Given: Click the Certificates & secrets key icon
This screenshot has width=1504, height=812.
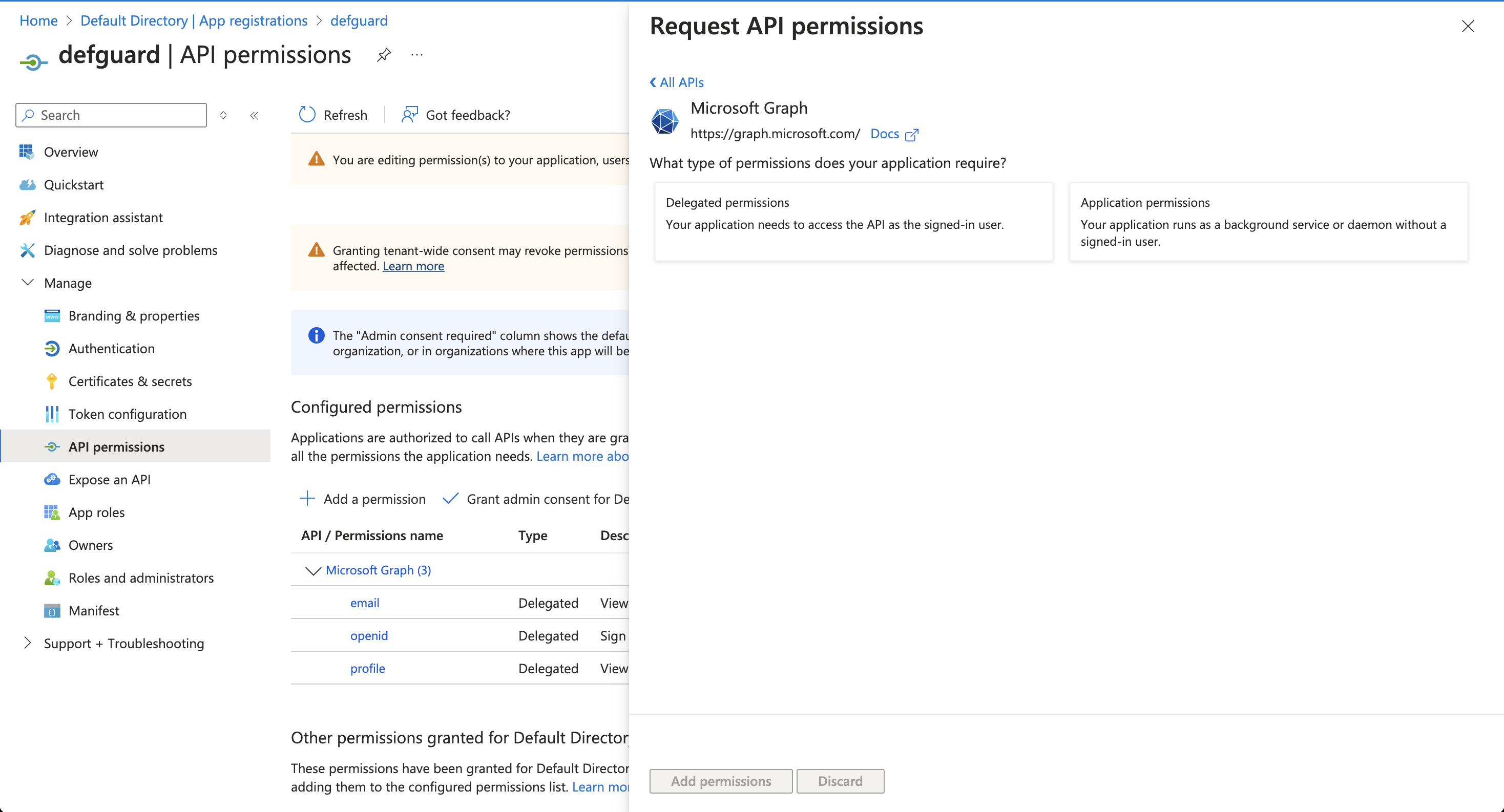Looking at the screenshot, I should pos(51,381).
